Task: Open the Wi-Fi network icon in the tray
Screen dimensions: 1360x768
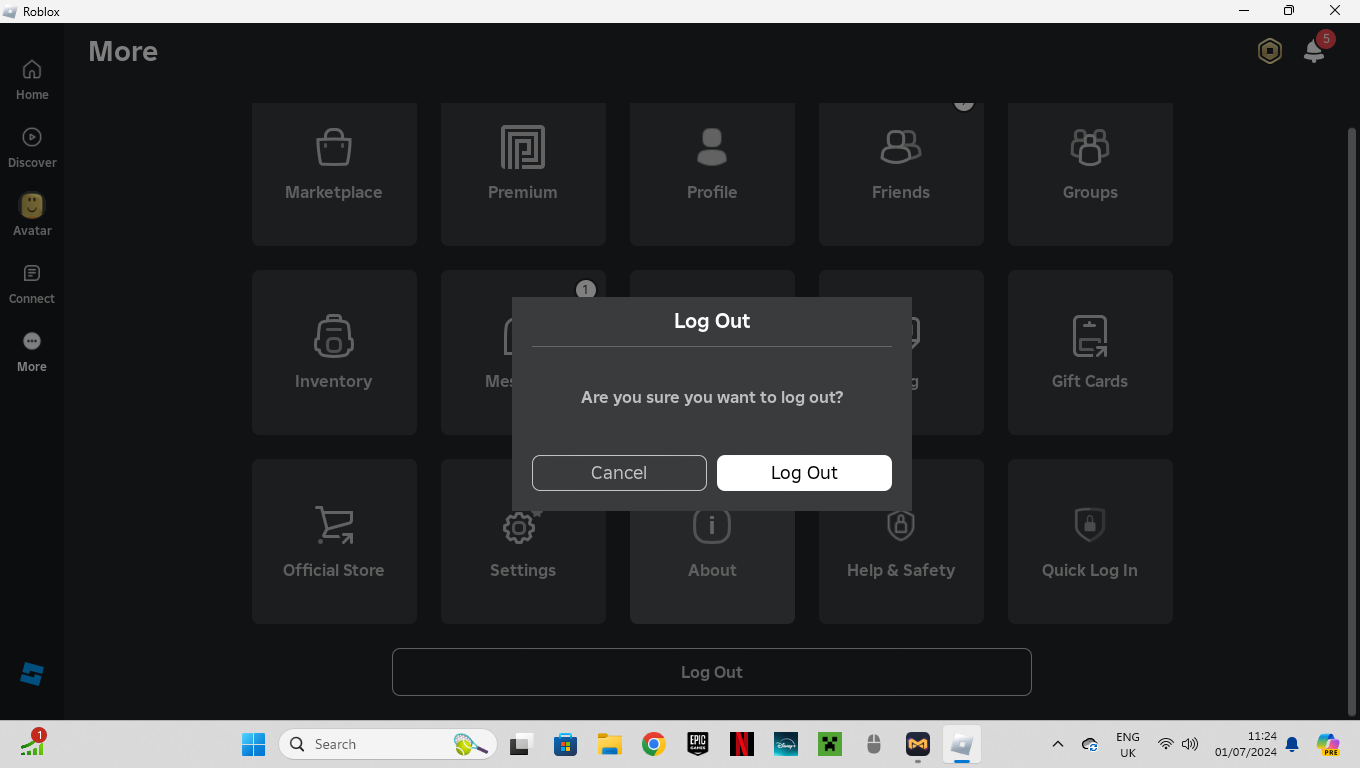Action: pyautogui.click(x=1166, y=744)
